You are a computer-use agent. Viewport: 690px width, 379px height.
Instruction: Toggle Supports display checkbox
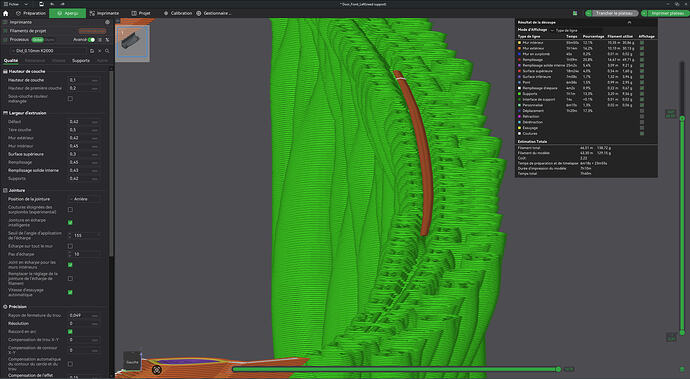click(x=642, y=94)
